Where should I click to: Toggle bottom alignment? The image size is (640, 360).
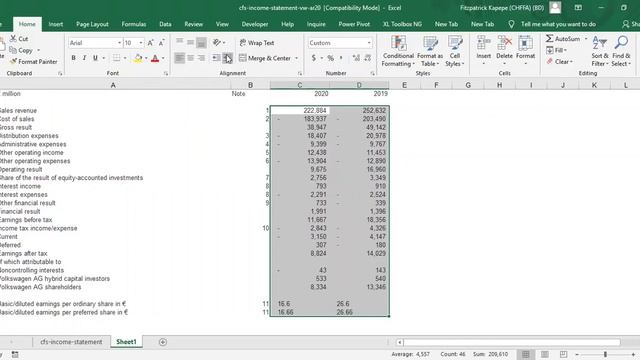[x=201, y=42]
